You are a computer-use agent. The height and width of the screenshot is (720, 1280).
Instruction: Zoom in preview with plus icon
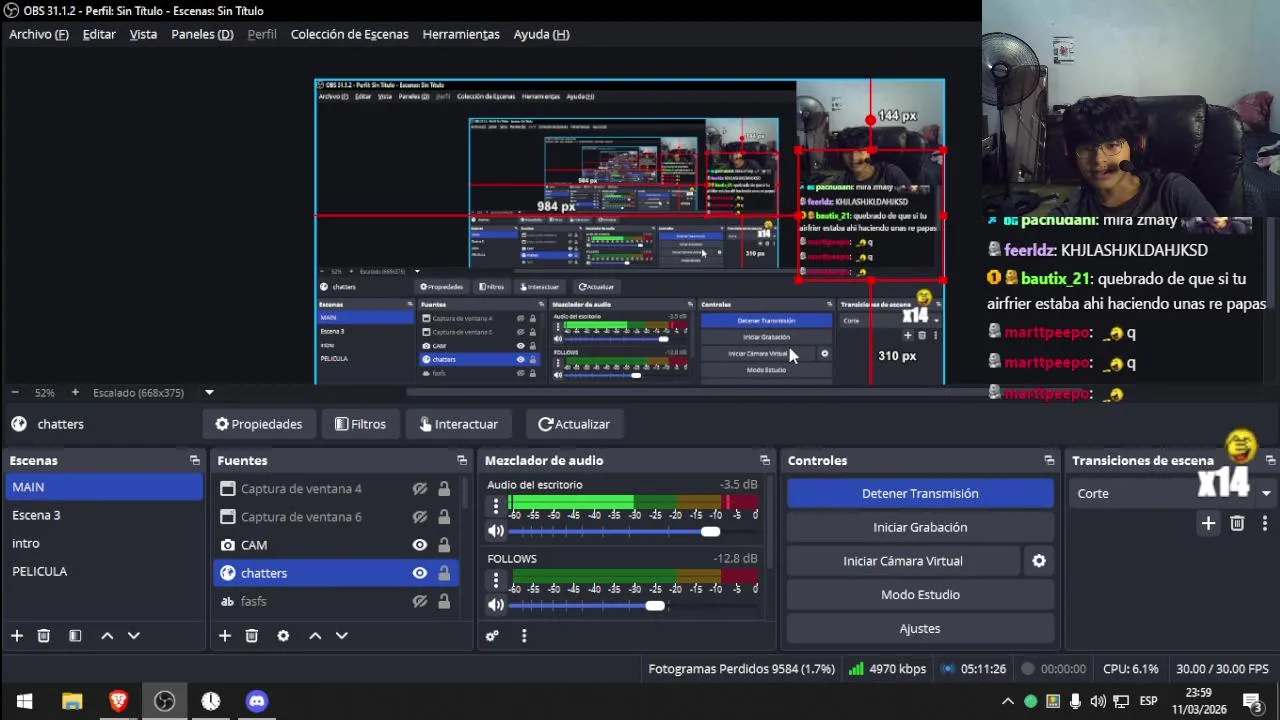click(75, 393)
